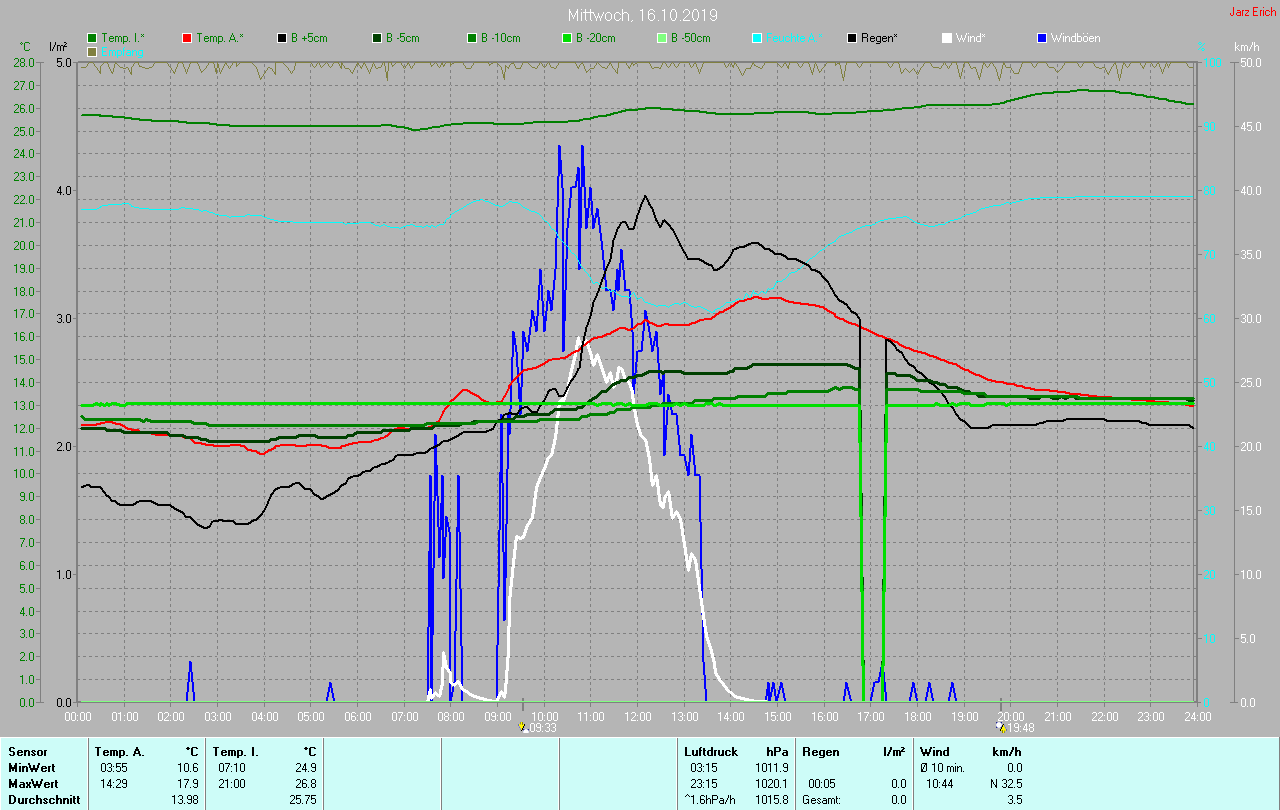Click the B +5cm legend label
Screen dimensions: 1280x810
(x=309, y=38)
